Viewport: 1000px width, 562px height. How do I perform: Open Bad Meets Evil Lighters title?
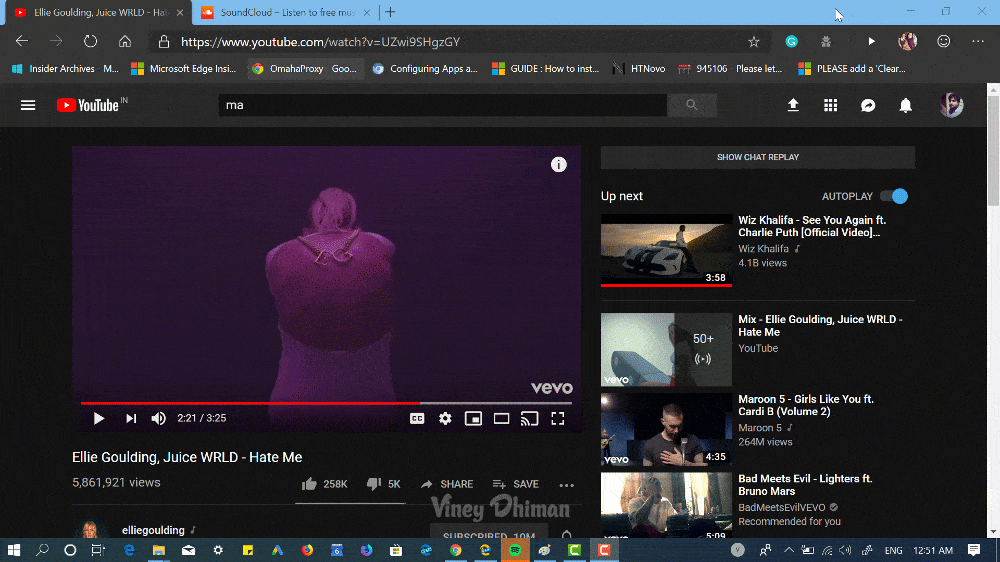click(805, 485)
